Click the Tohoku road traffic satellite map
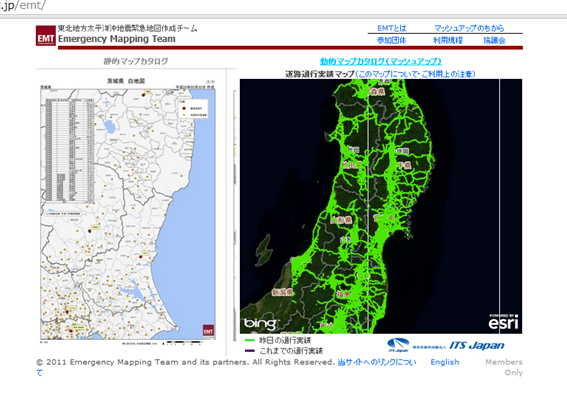The height and width of the screenshot is (400, 567). pyautogui.click(x=381, y=206)
